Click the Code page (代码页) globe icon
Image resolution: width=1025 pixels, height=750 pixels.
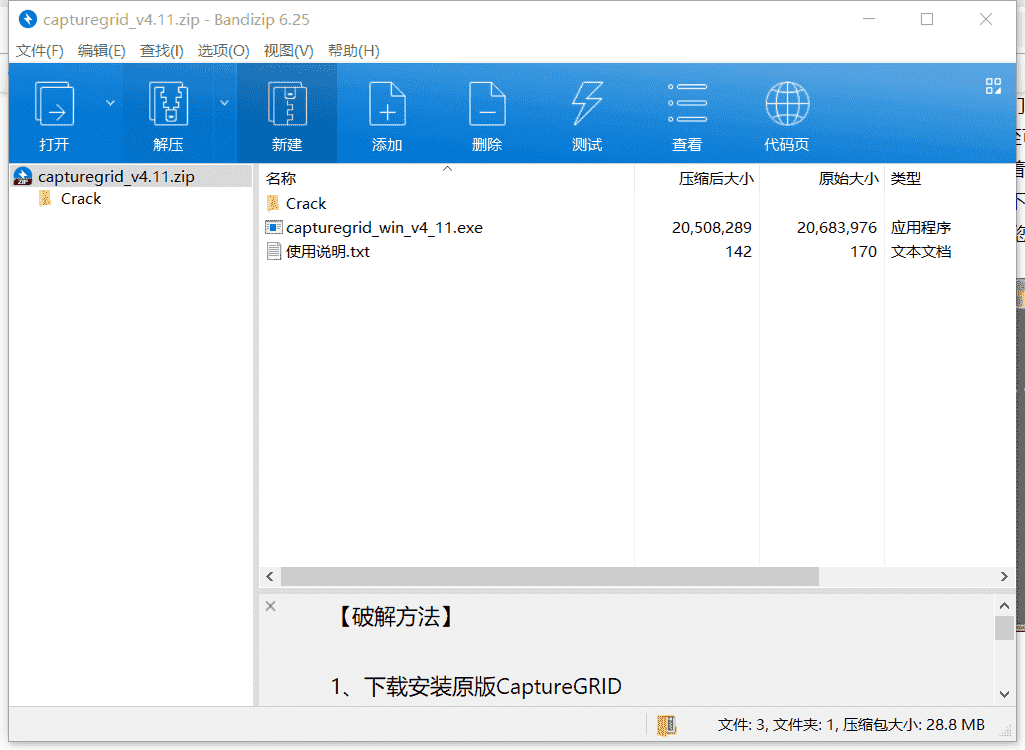coord(787,103)
